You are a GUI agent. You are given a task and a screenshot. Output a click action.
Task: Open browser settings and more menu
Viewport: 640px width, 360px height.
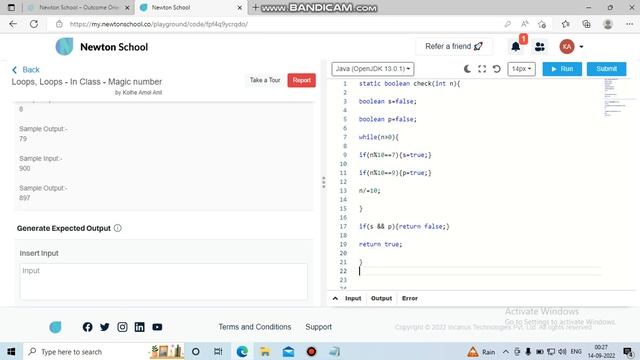(x=629, y=24)
